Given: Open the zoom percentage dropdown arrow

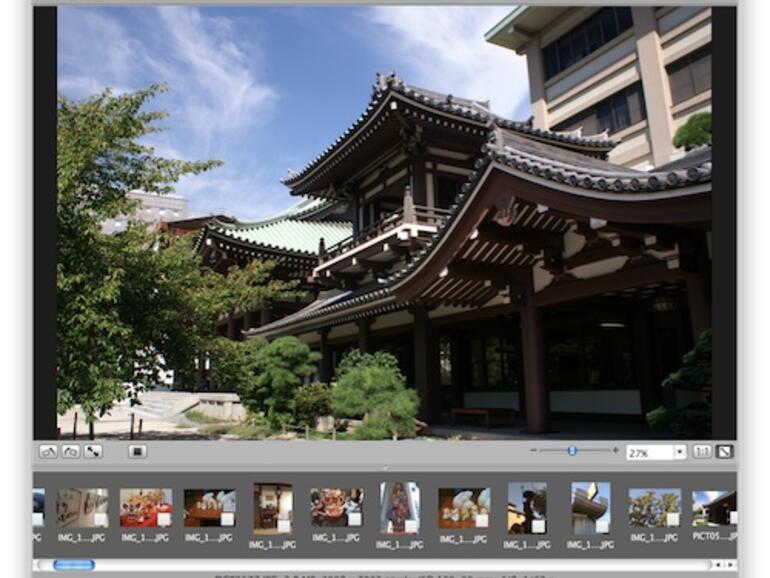Looking at the screenshot, I should (x=680, y=452).
